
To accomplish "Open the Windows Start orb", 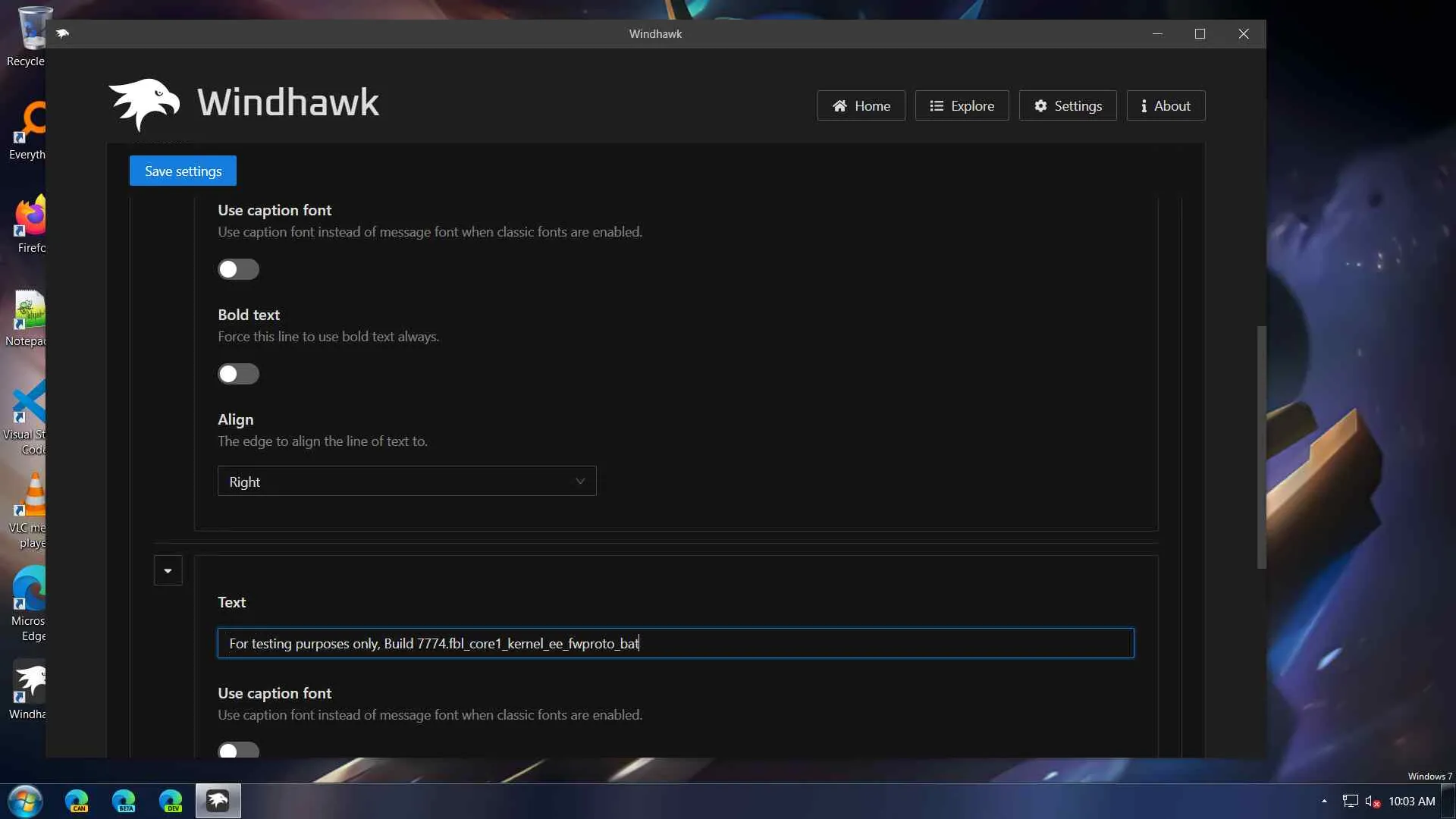I will coord(25,801).
